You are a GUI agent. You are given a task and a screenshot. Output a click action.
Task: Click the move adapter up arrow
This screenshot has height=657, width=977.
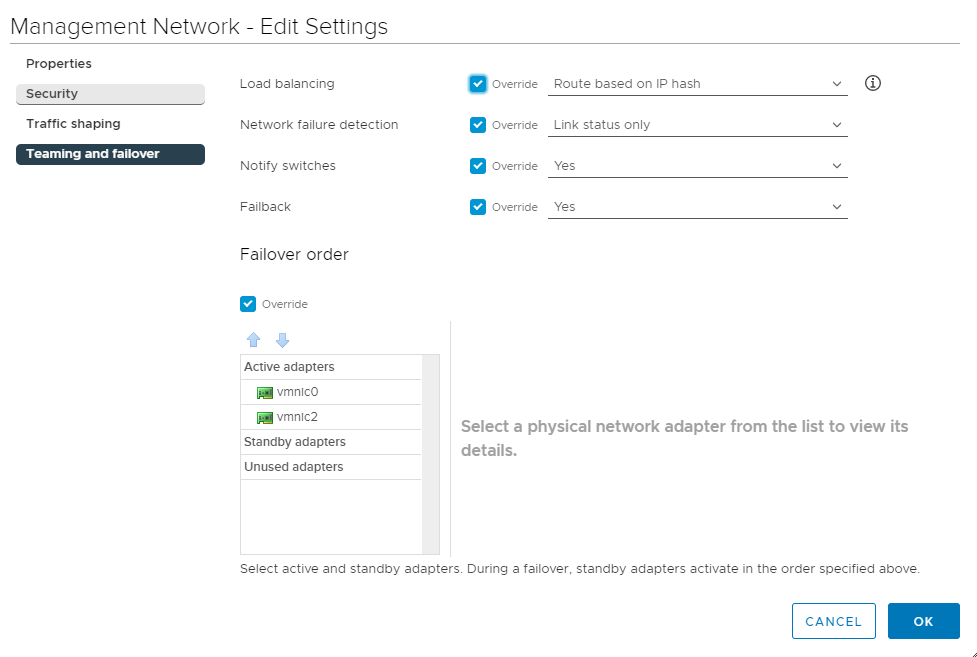tap(254, 340)
